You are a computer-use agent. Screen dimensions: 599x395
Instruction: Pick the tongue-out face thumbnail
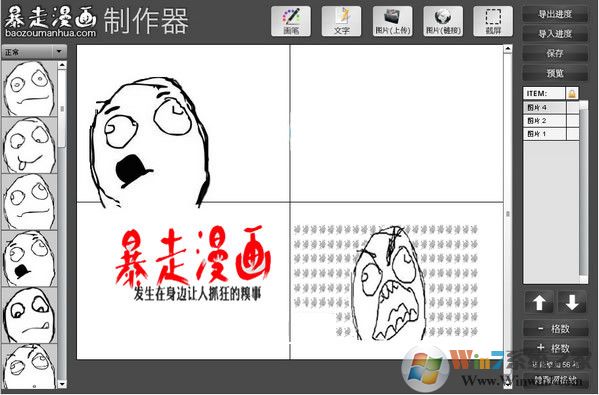click(29, 146)
